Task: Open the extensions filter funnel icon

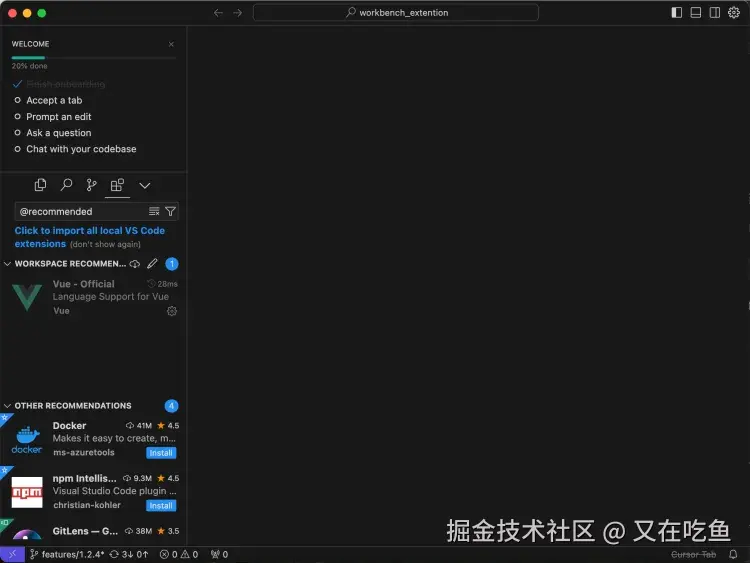Action: tap(170, 211)
